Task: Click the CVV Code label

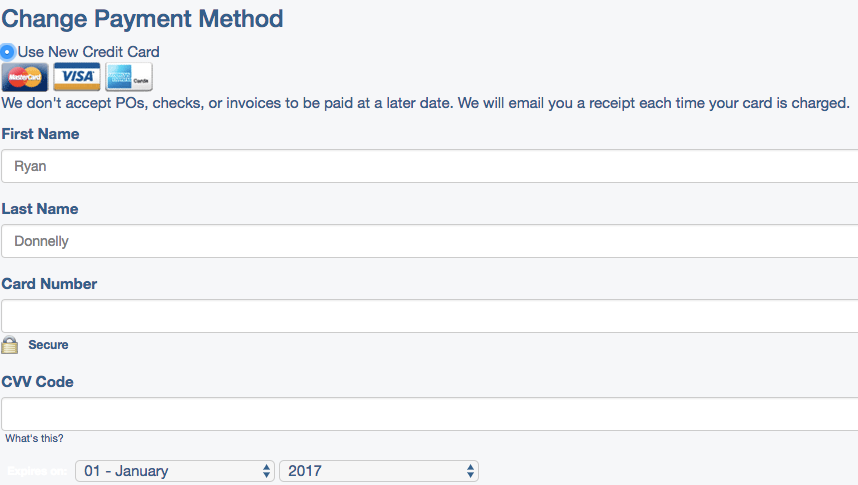Action: click(x=37, y=382)
